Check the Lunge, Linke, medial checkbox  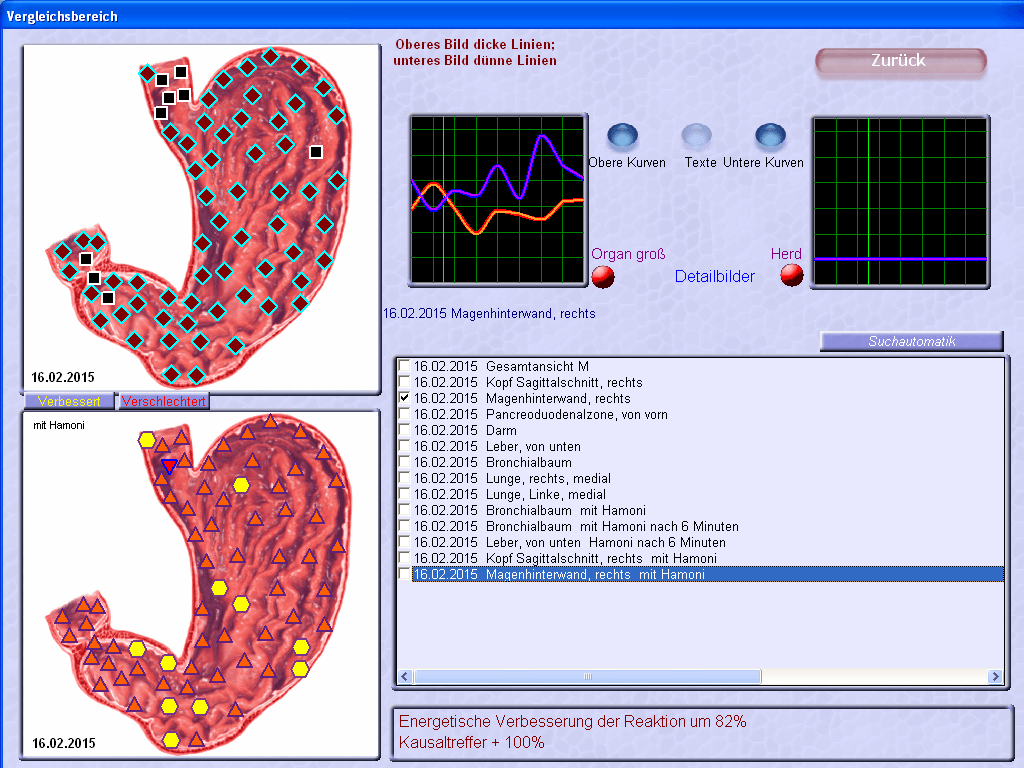(404, 494)
